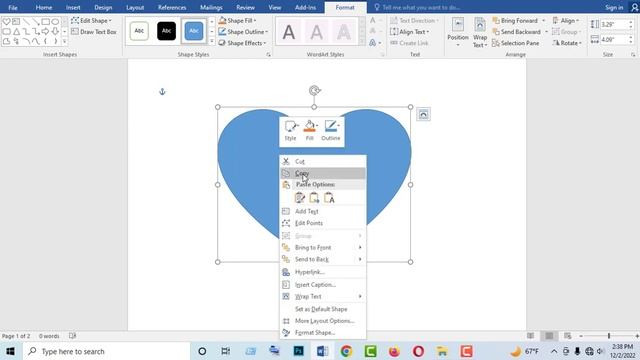Open Format Shape... from context menu
This screenshot has height=360, width=640.
coord(322,333)
